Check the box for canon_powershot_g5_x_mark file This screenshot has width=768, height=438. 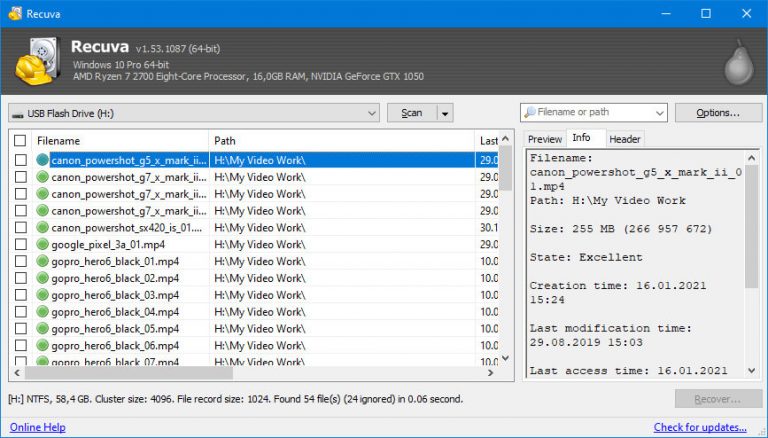tap(20, 160)
